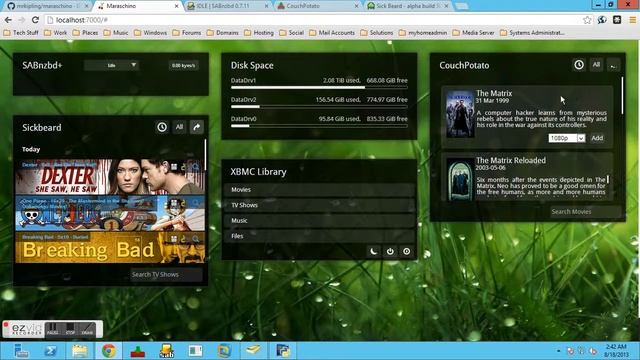This screenshot has width=640, height=360.
Task: Switch to the SABnzbd browser tab
Action: click(227, 6)
